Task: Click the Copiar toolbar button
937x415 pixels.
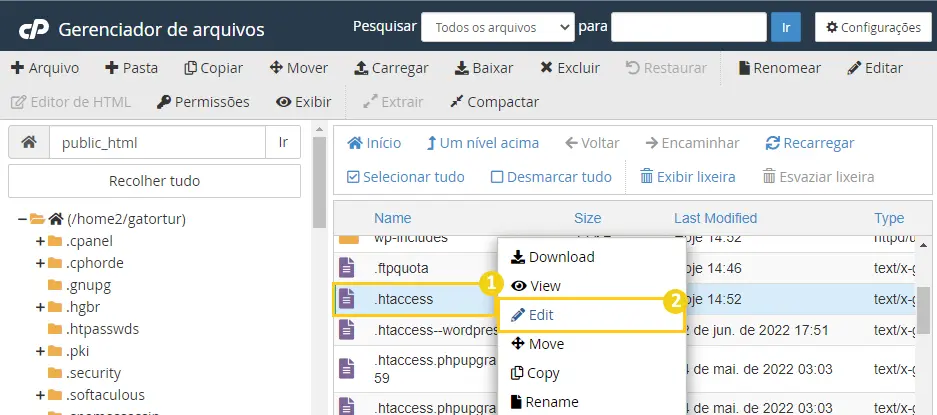Action: 213,68
